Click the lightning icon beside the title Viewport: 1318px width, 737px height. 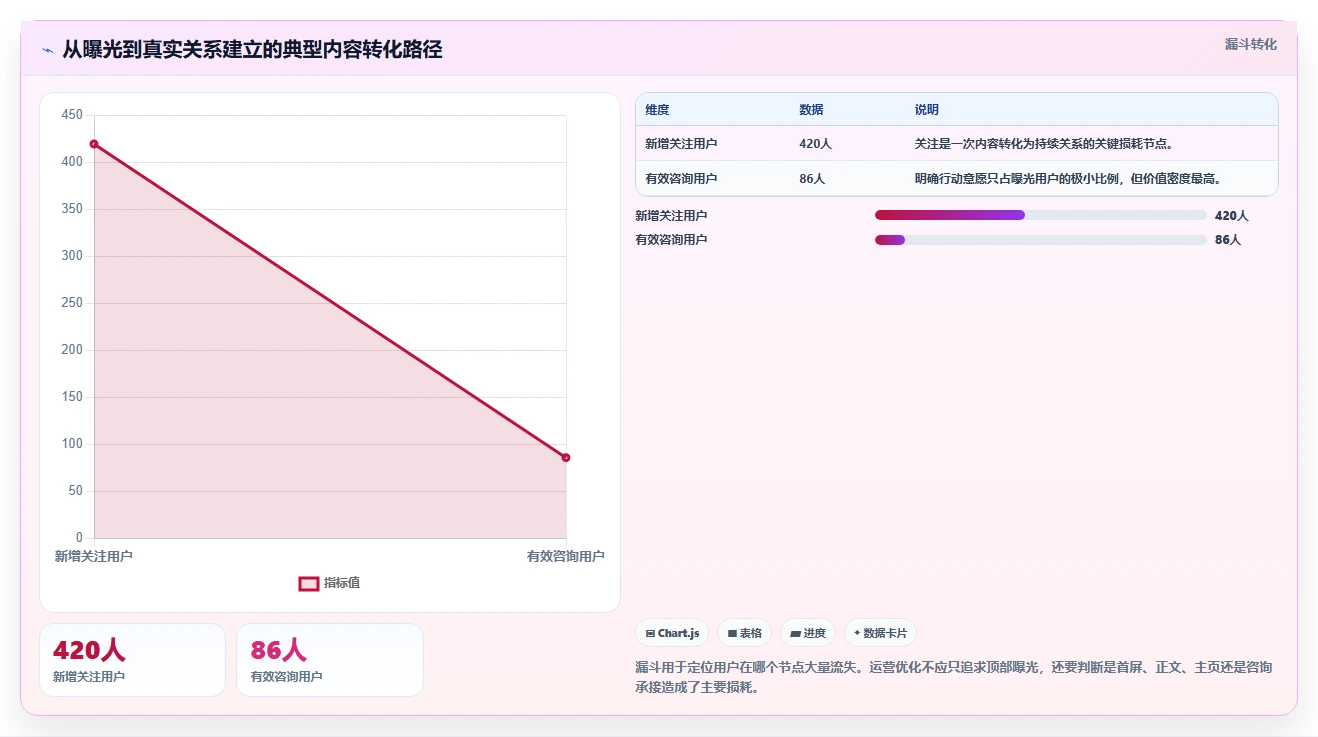coord(47,50)
